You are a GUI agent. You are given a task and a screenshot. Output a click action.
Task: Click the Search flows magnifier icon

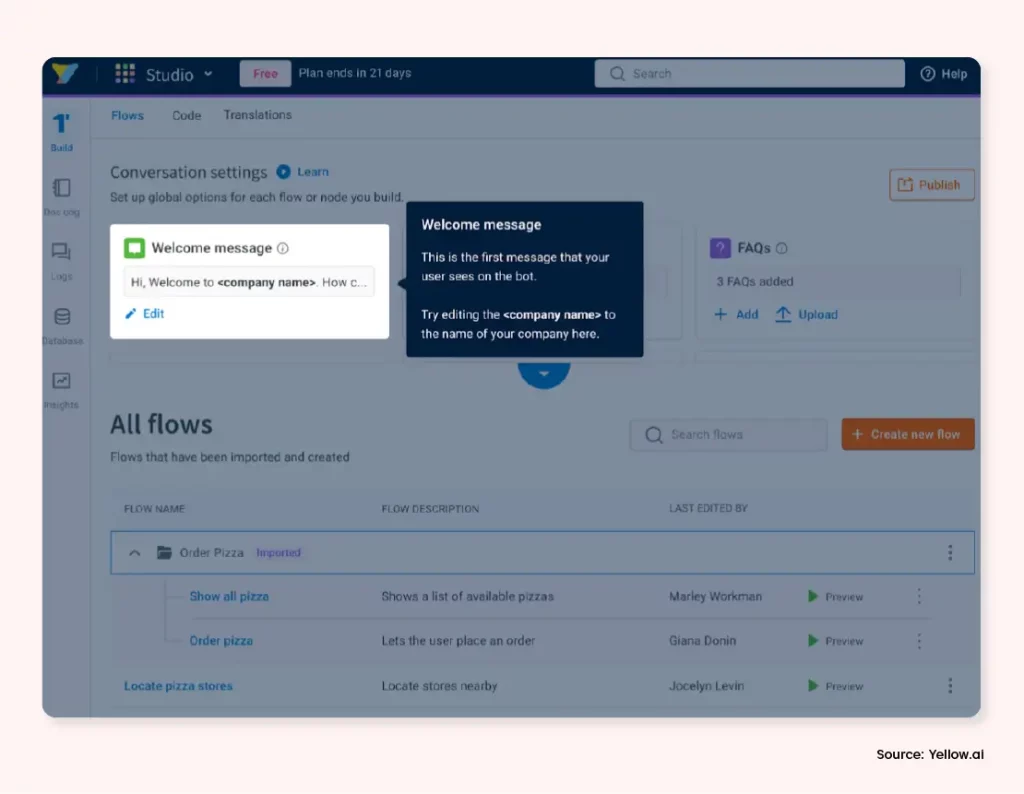(653, 435)
